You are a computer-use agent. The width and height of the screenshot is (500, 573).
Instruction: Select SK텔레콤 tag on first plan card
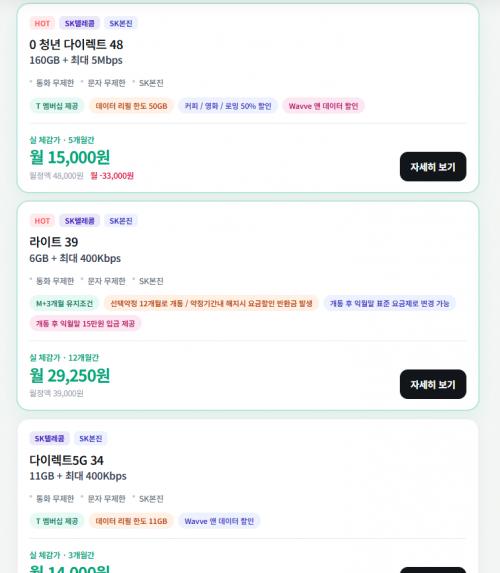coord(79,23)
